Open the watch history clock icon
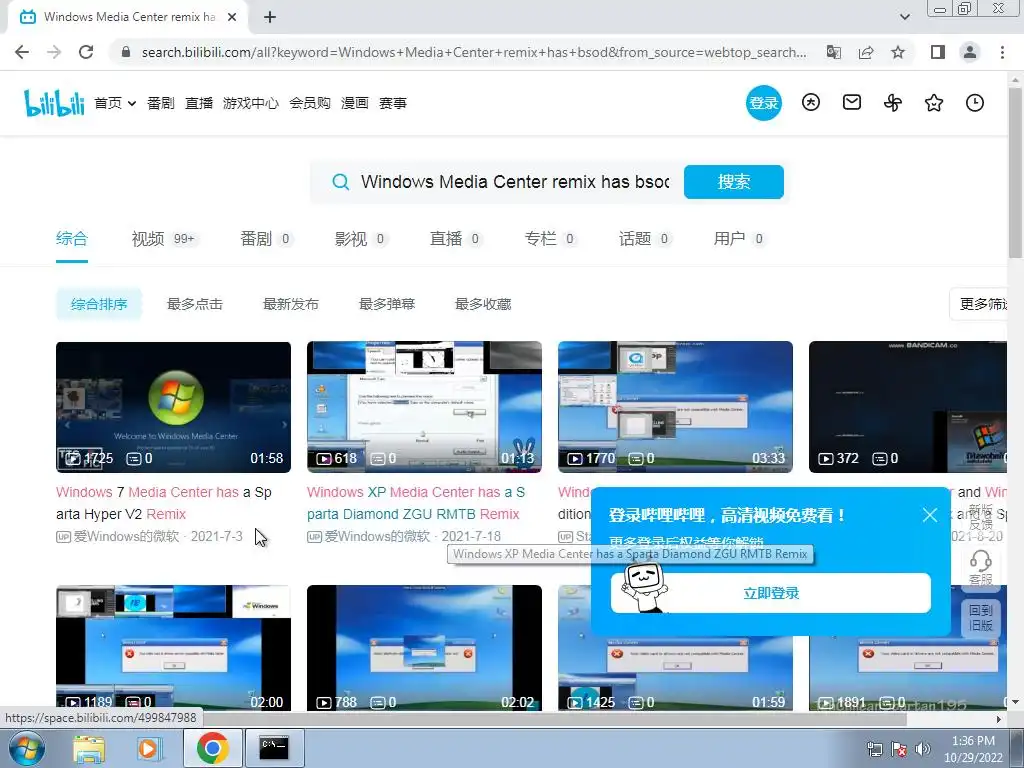Image resolution: width=1024 pixels, height=768 pixels. pos(974,103)
